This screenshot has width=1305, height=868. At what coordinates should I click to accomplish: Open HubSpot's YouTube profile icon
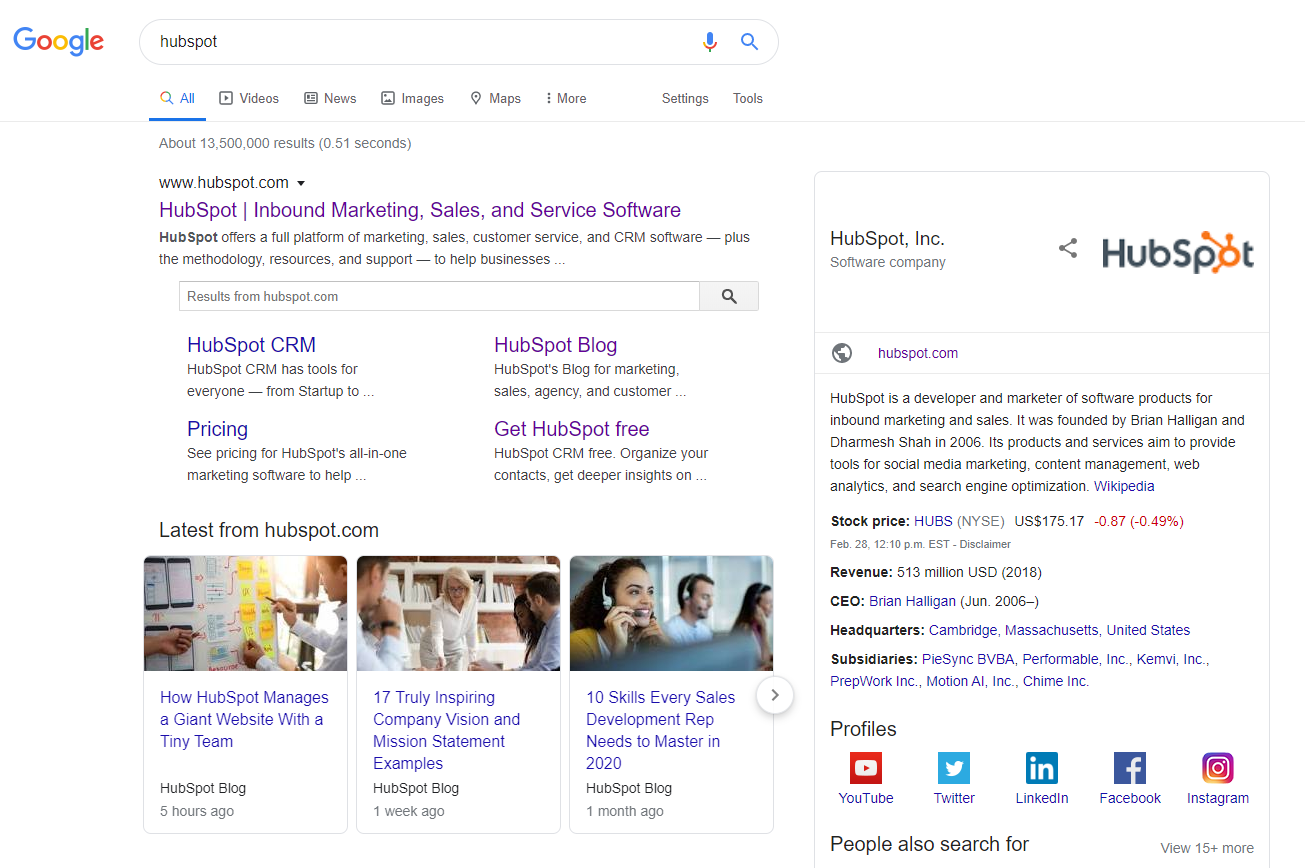coord(865,768)
